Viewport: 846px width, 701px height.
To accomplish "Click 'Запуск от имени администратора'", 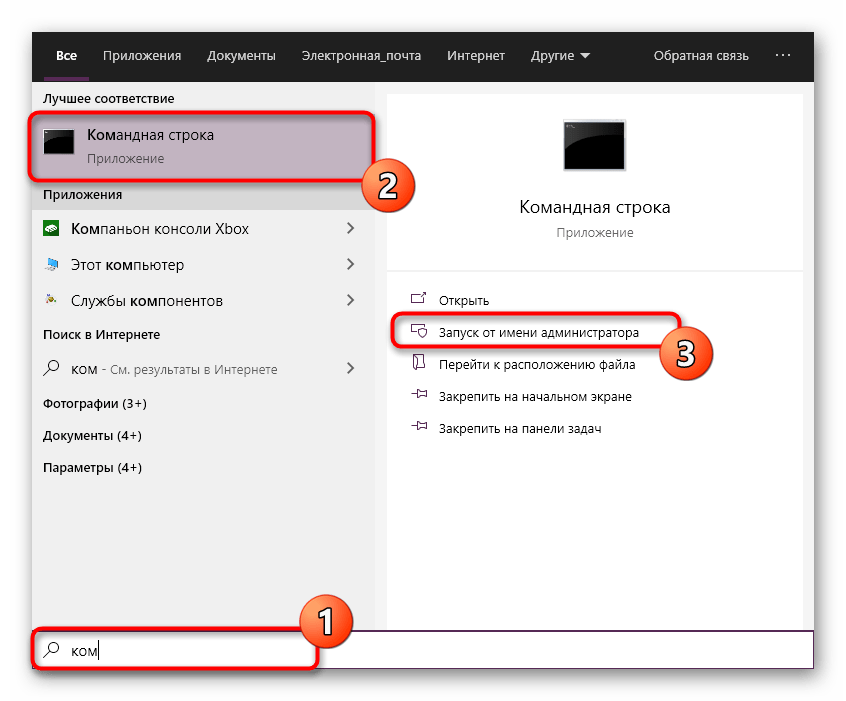I will 538,332.
